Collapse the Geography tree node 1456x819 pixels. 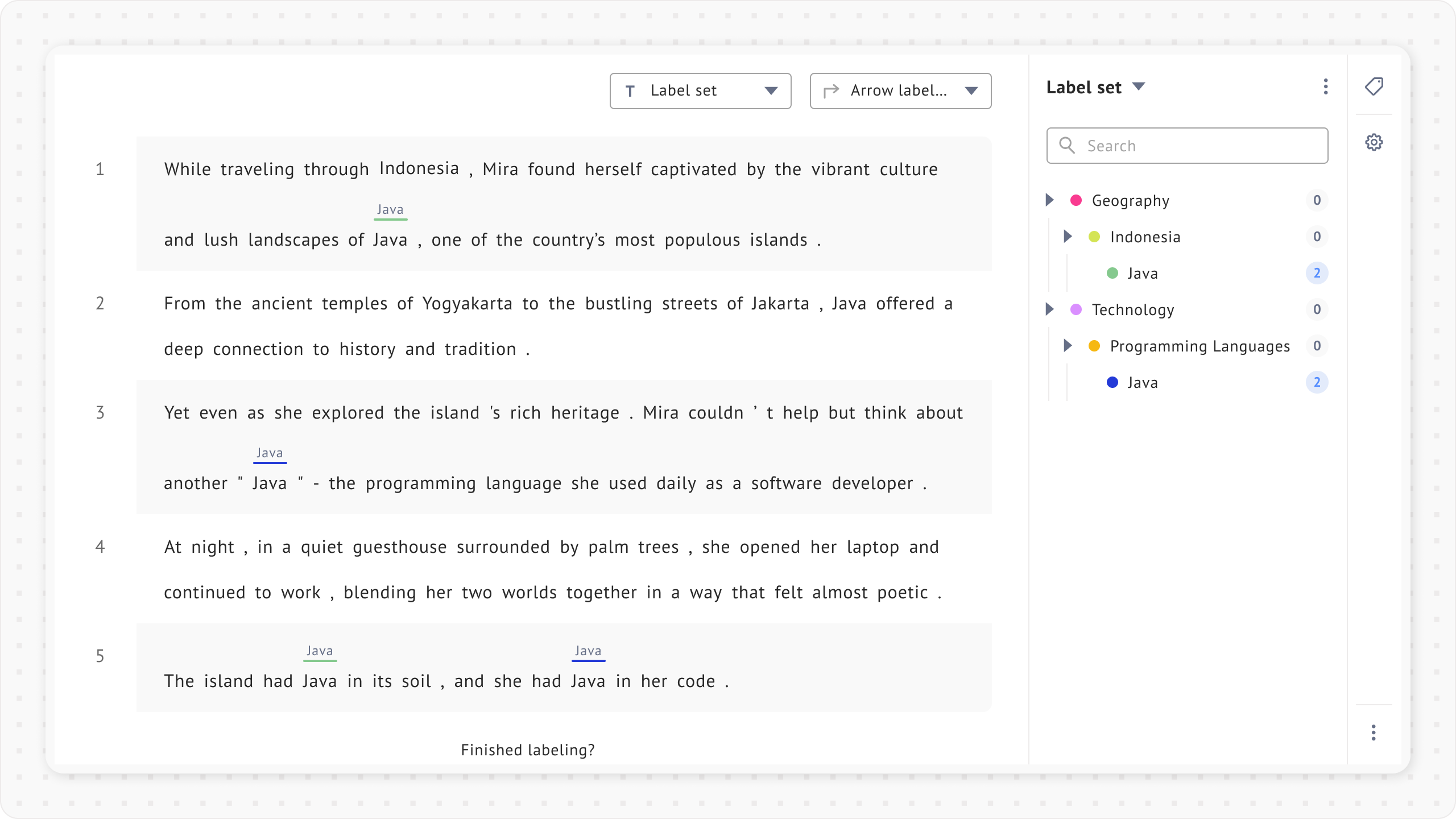coord(1050,200)
